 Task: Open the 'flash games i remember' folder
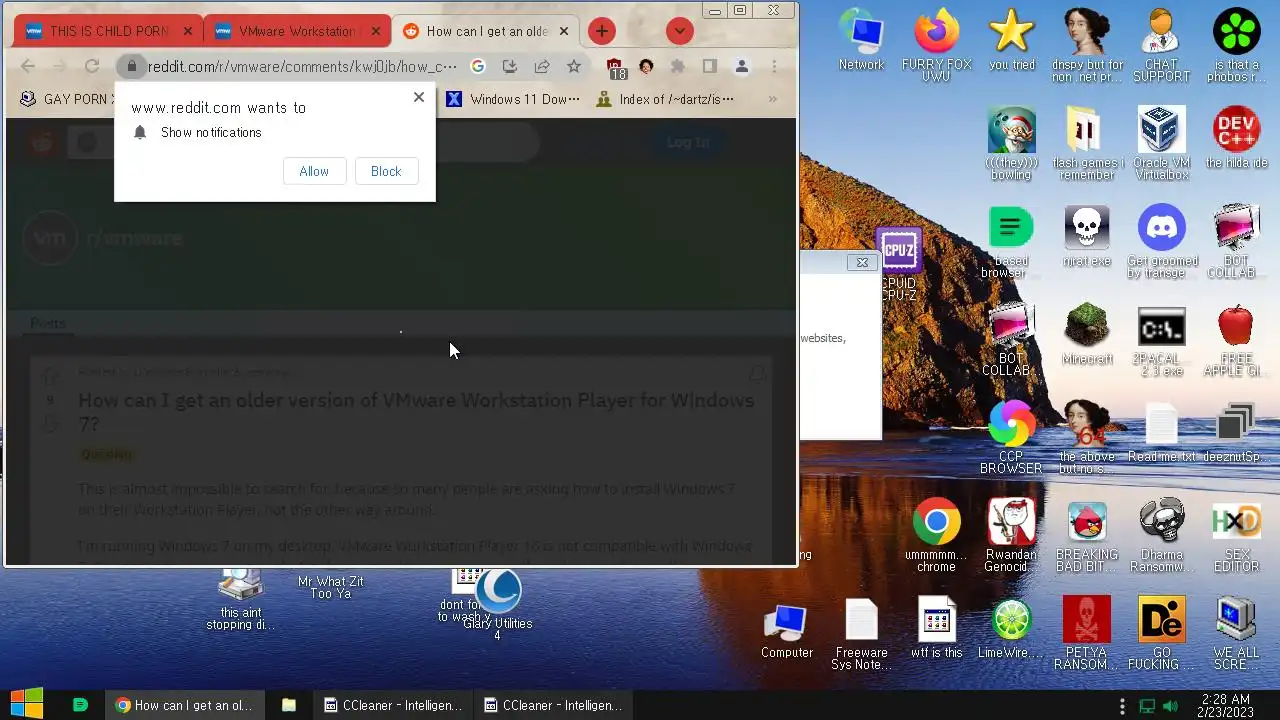(x=1086, y=143)
